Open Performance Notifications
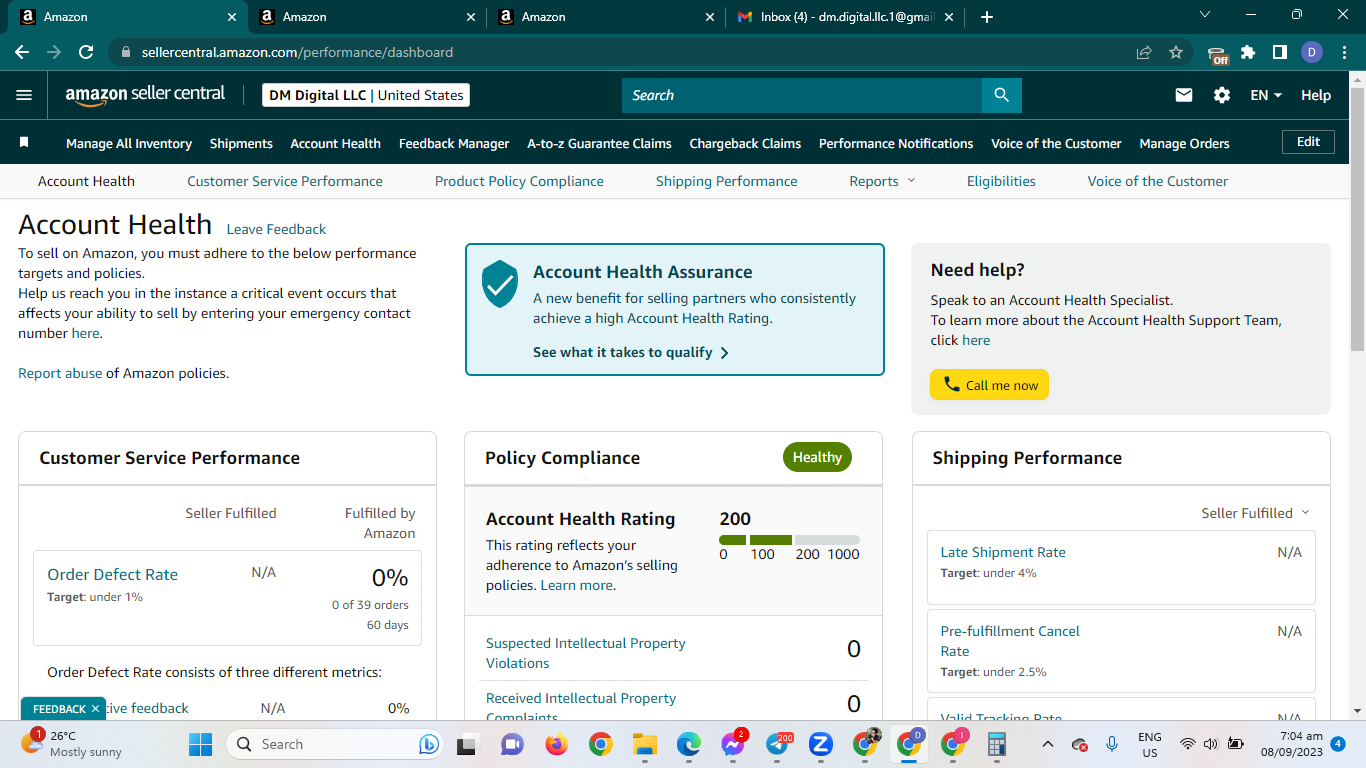Screen dimensions: 1366x768 pyautogui.click(x=896, y=143)
